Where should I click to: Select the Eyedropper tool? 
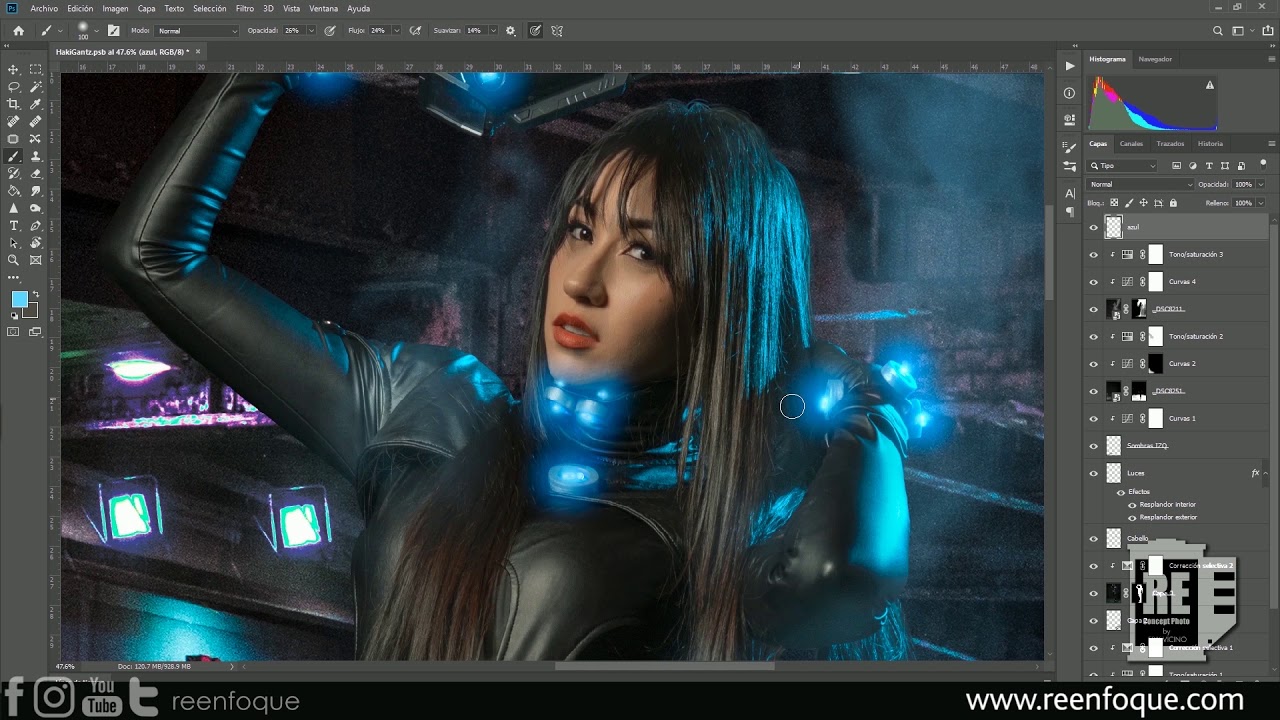tap(36, 104)
